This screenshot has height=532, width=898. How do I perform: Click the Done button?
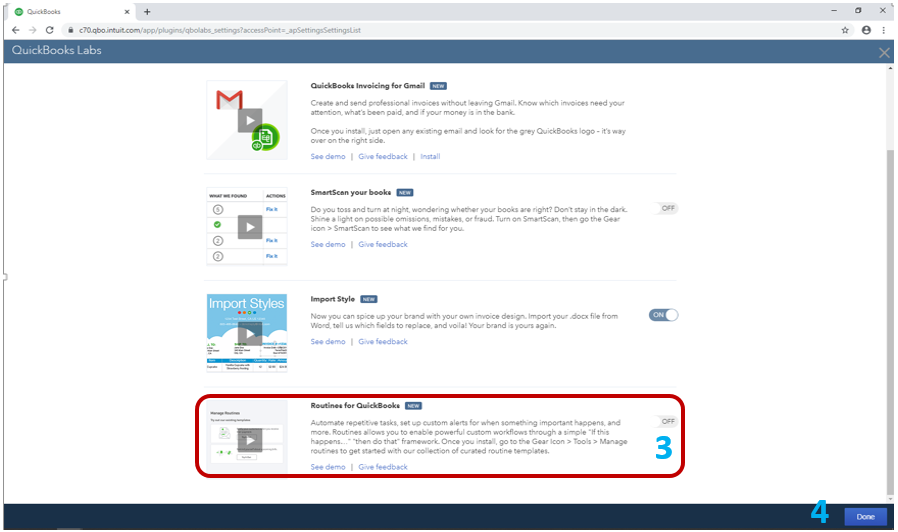(x=865, y=517)
